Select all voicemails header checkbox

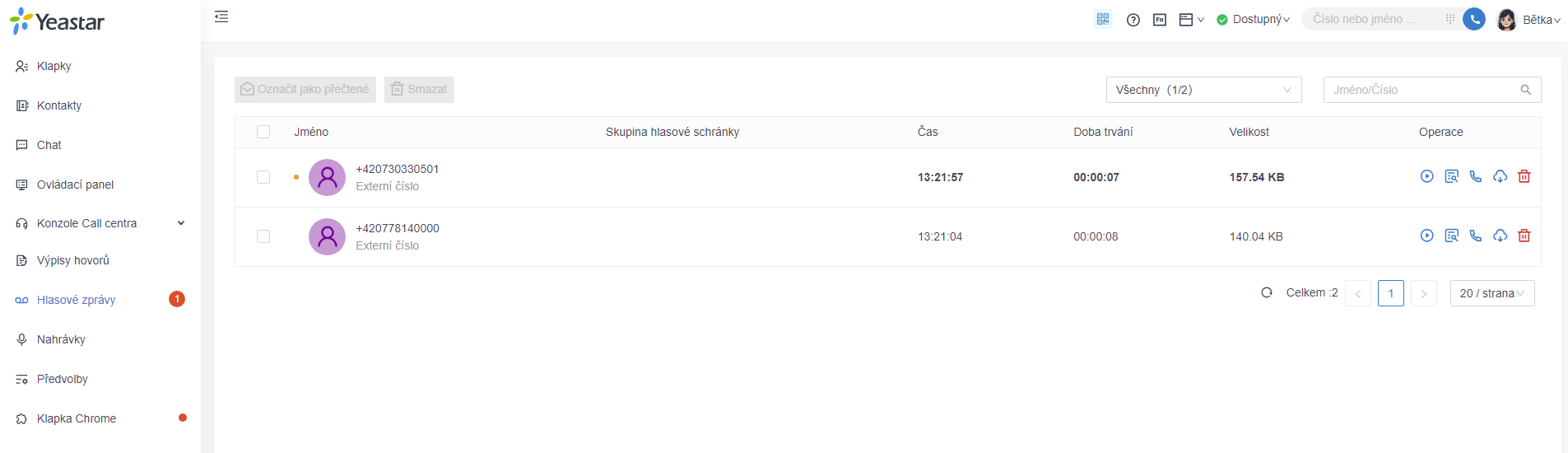[263, 132]
